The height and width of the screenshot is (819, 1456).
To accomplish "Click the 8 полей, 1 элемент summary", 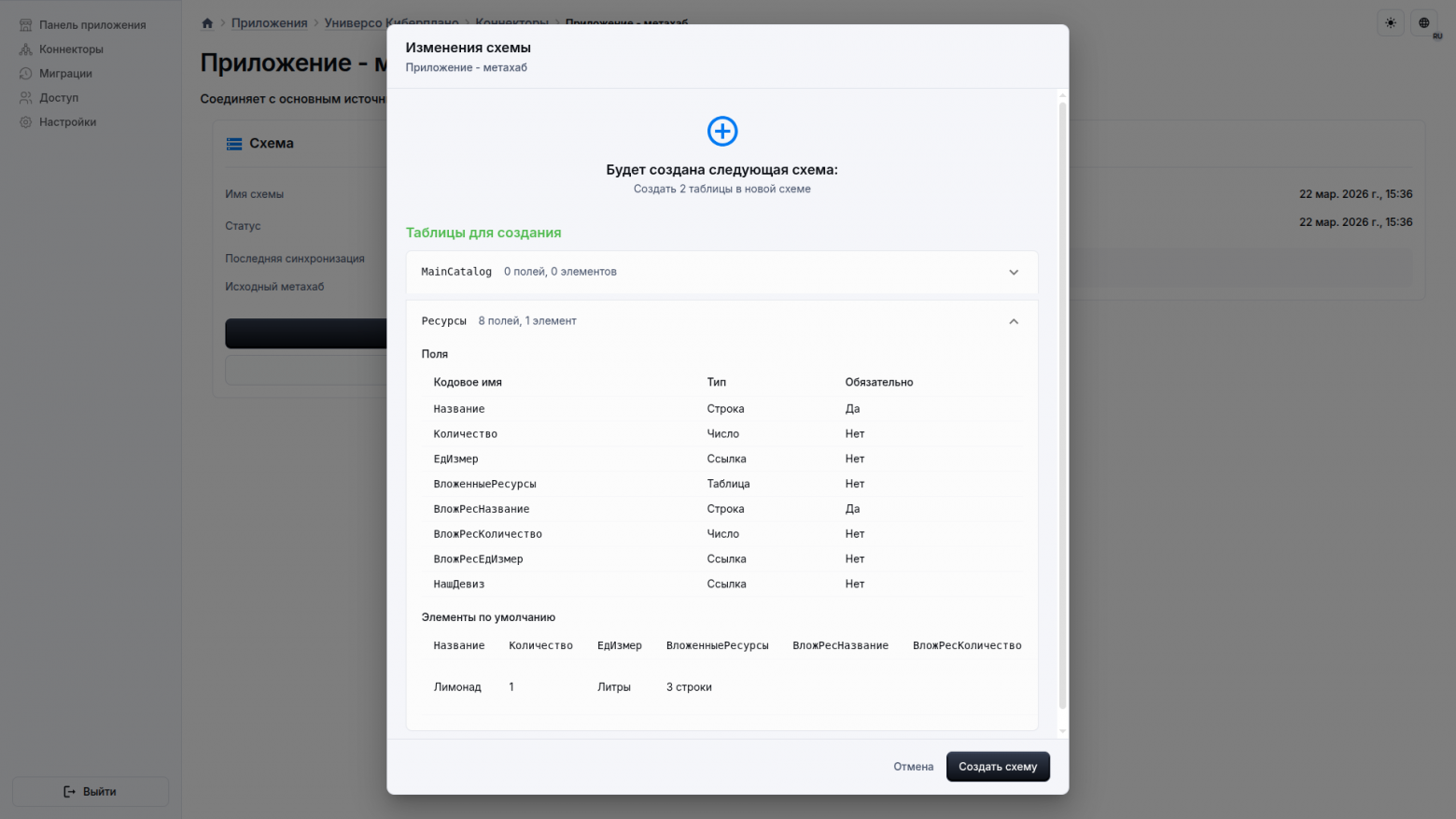I will coord(527,321).
